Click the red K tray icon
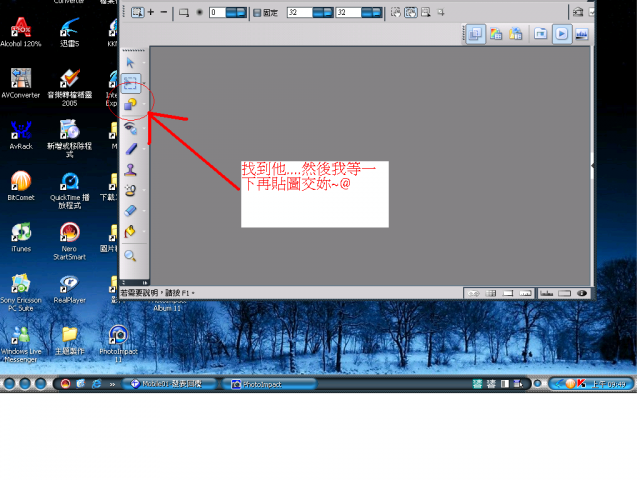 pos(581,384)
